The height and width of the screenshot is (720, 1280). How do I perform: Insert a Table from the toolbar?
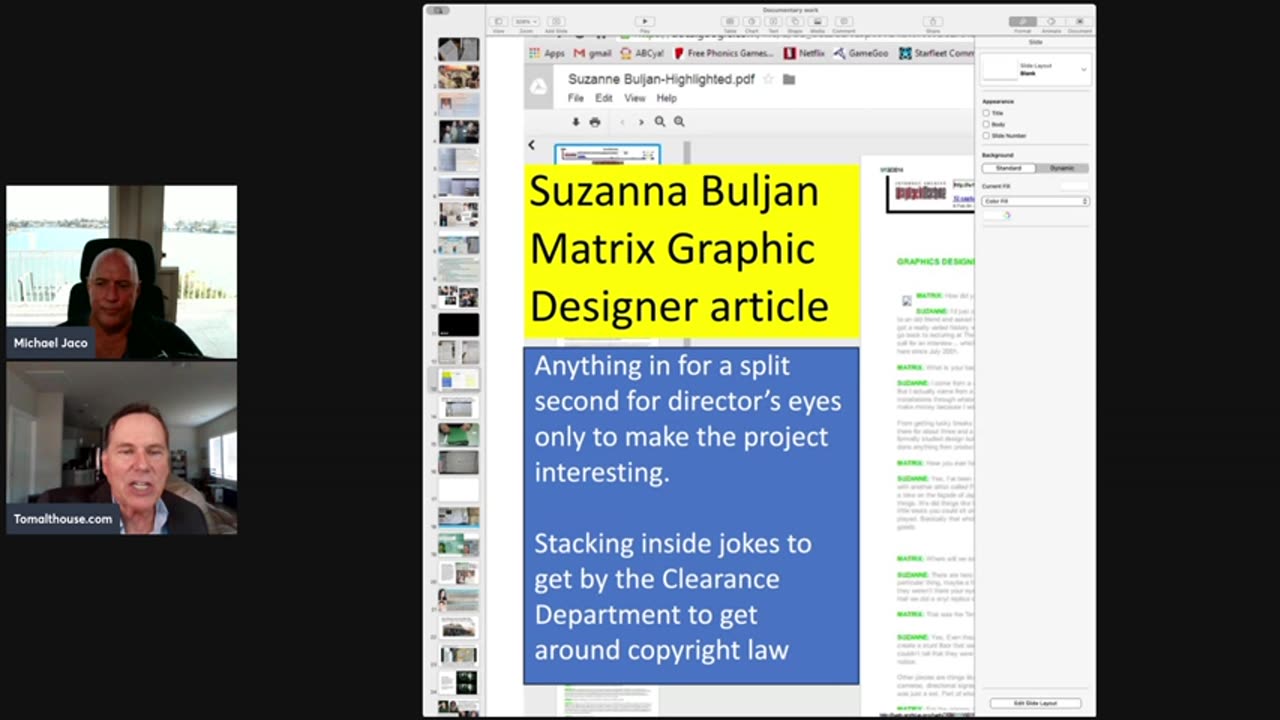730,21
